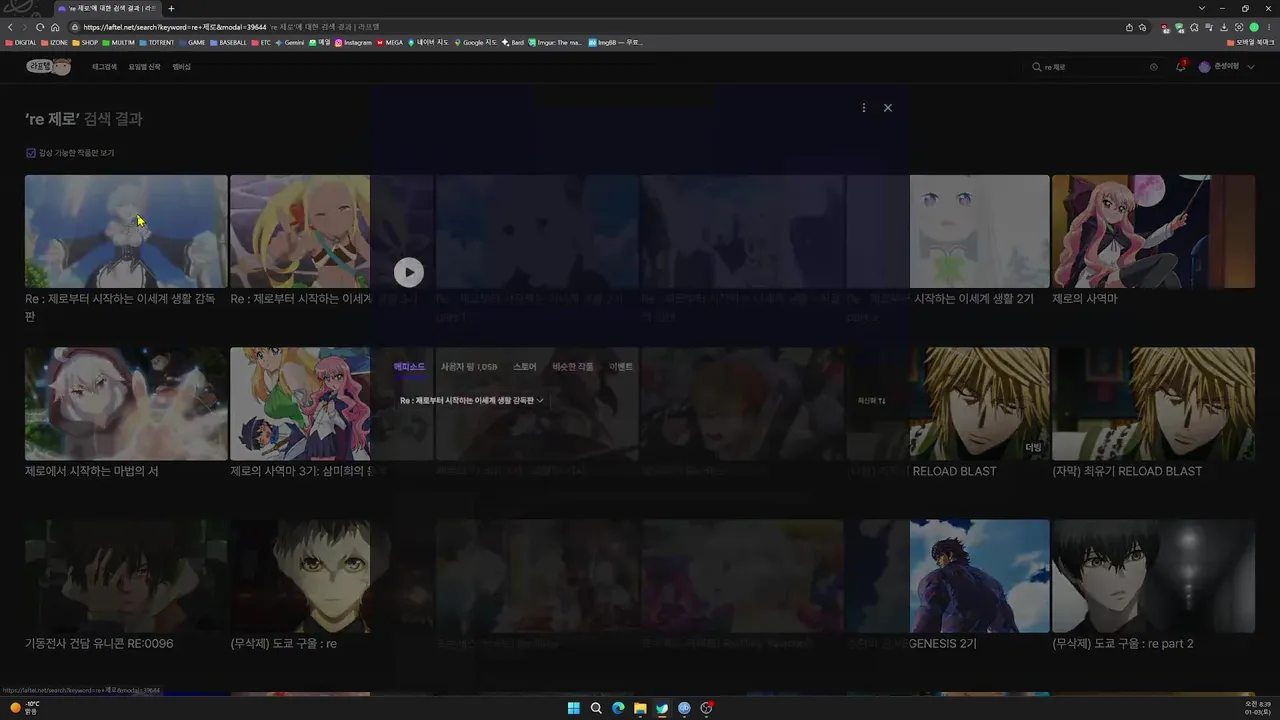Click the search magnifier icon in header
This screenshot has height=720, width=1280.
[x=1036, y=67]
